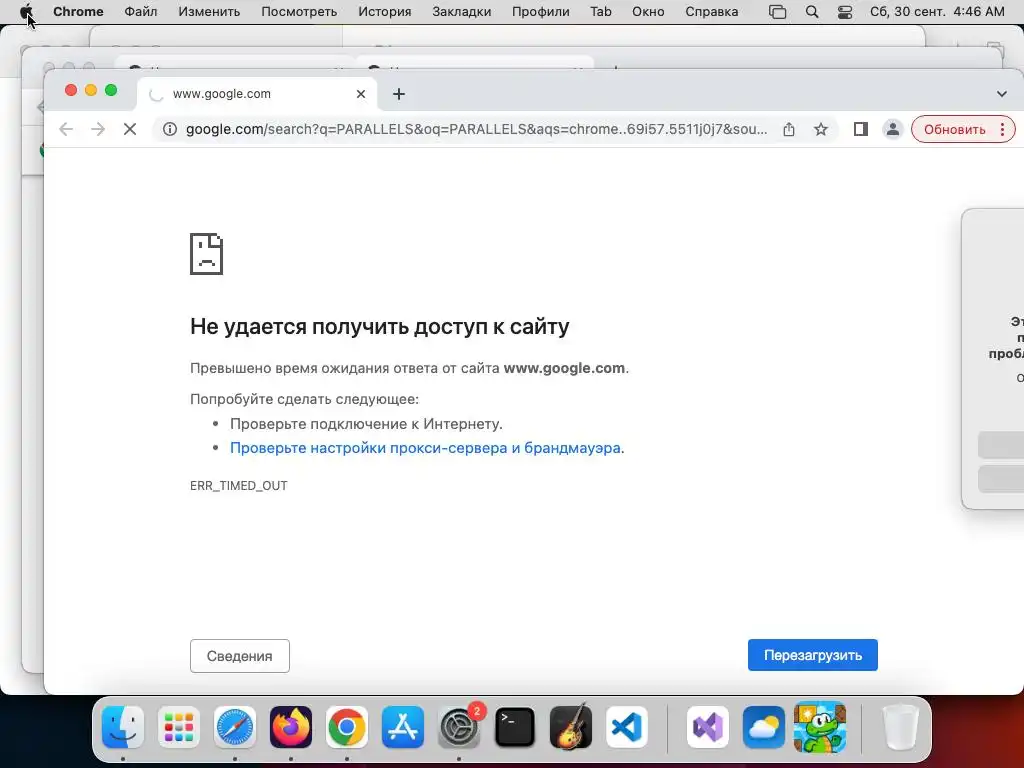Open the История menu
Screen dimensions: 1024x768
click(x=385, y=12)
